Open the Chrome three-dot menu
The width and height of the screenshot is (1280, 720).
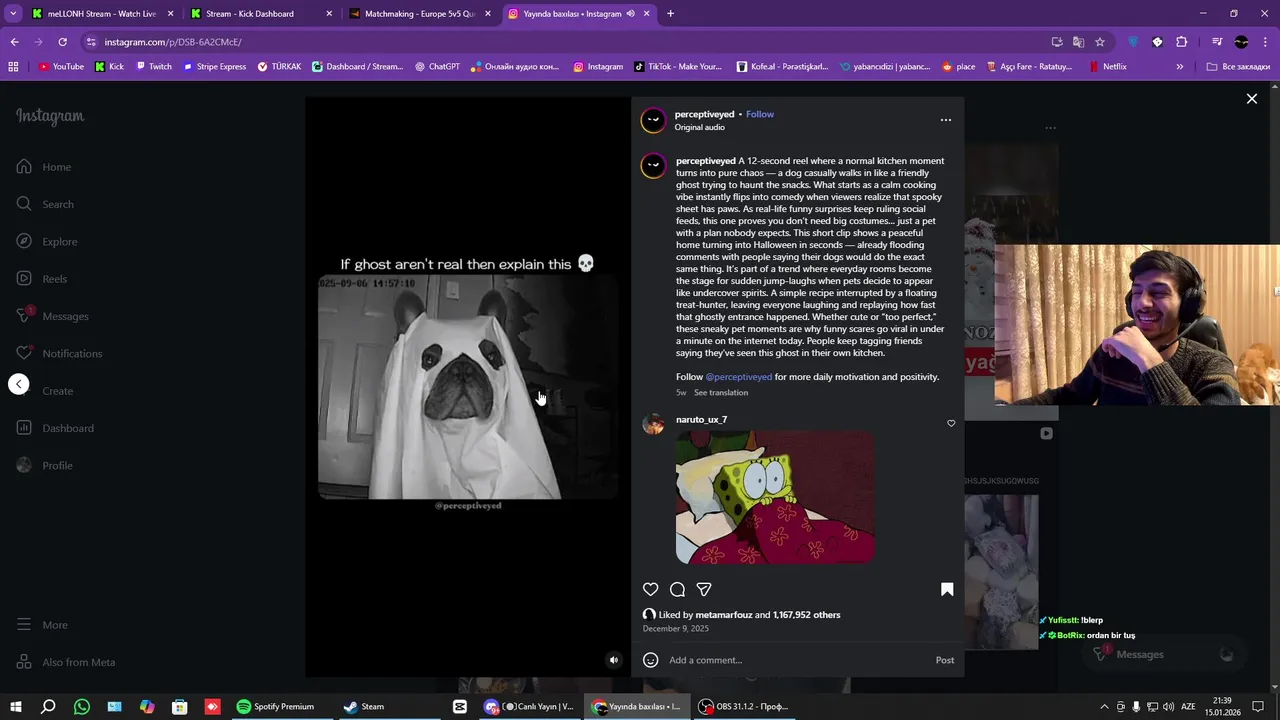coord(1266,42)
